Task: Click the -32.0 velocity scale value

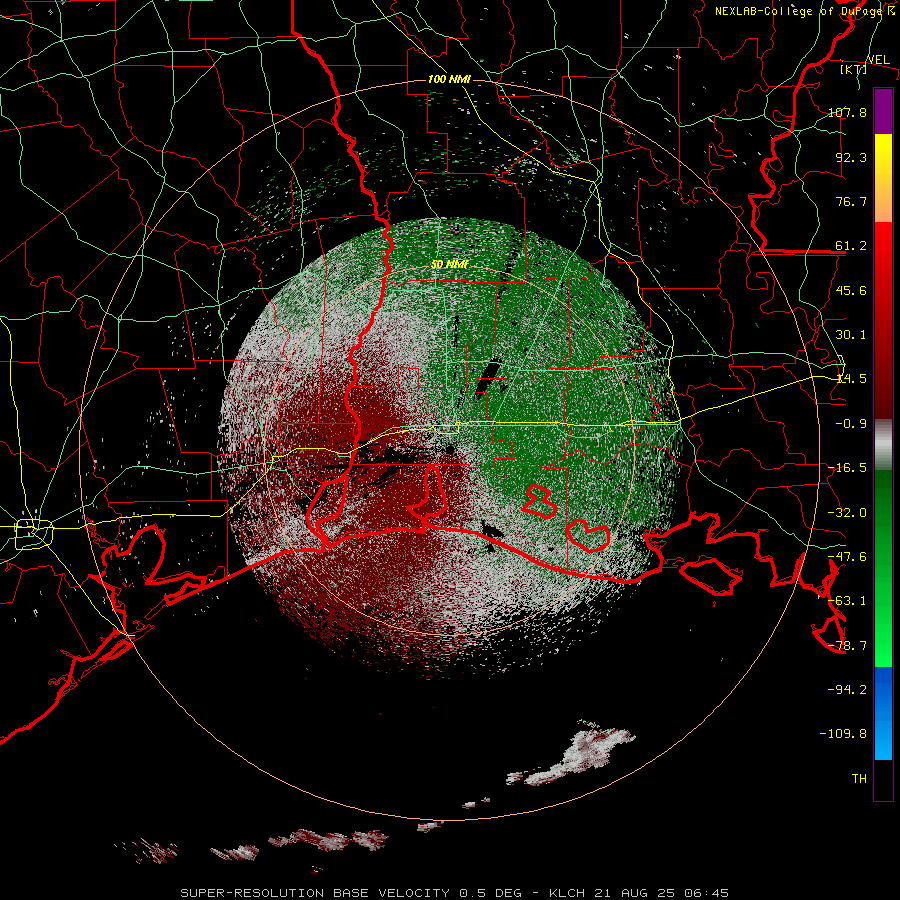Action: tap(847, 513)
